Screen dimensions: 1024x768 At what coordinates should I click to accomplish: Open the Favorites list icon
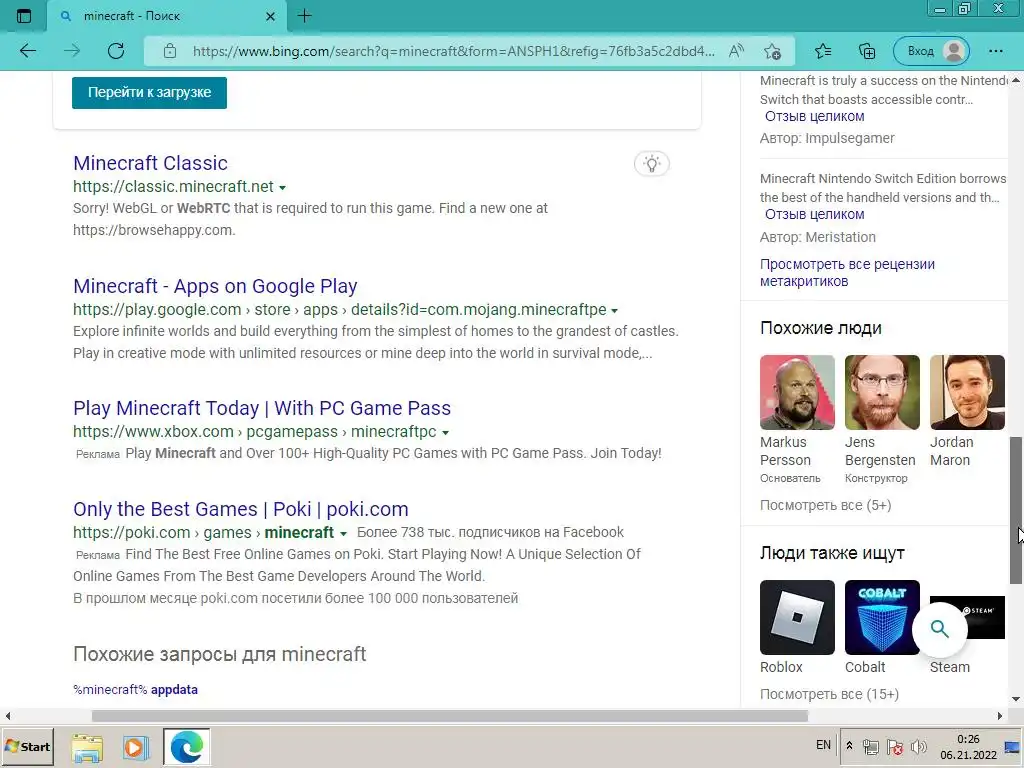point(823,51)
